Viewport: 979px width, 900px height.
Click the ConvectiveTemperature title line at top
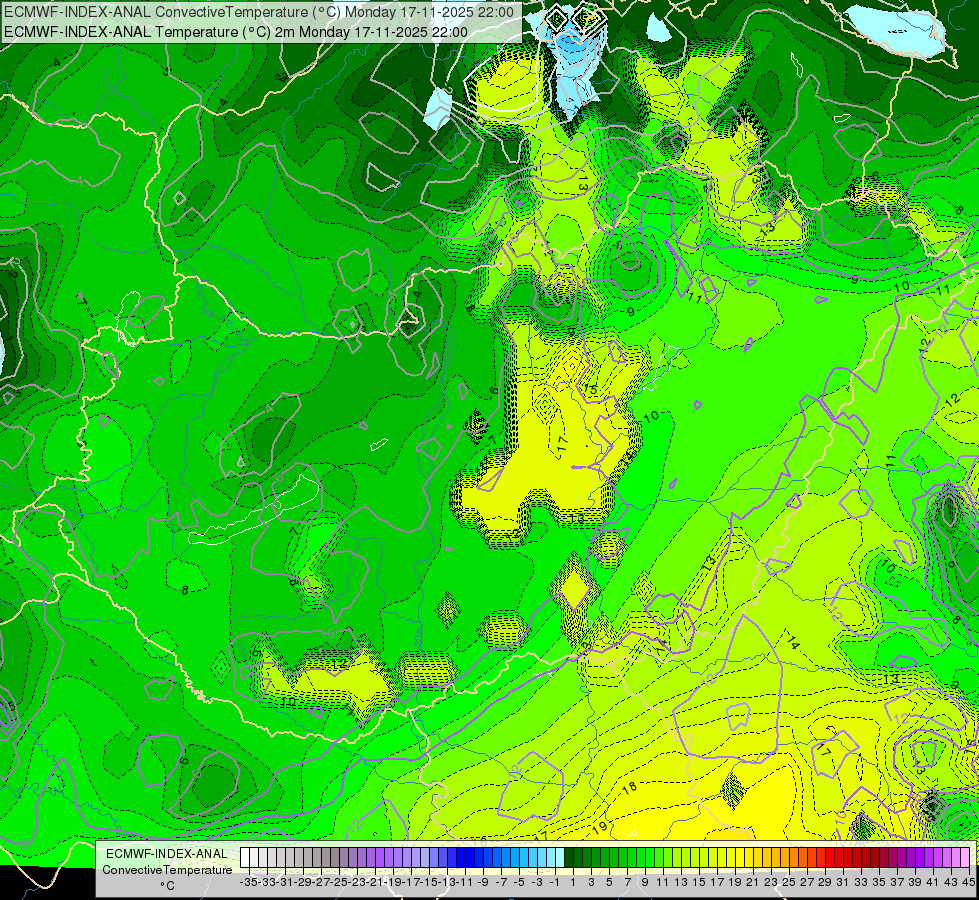pyautogui.click(x=259, y=12)
